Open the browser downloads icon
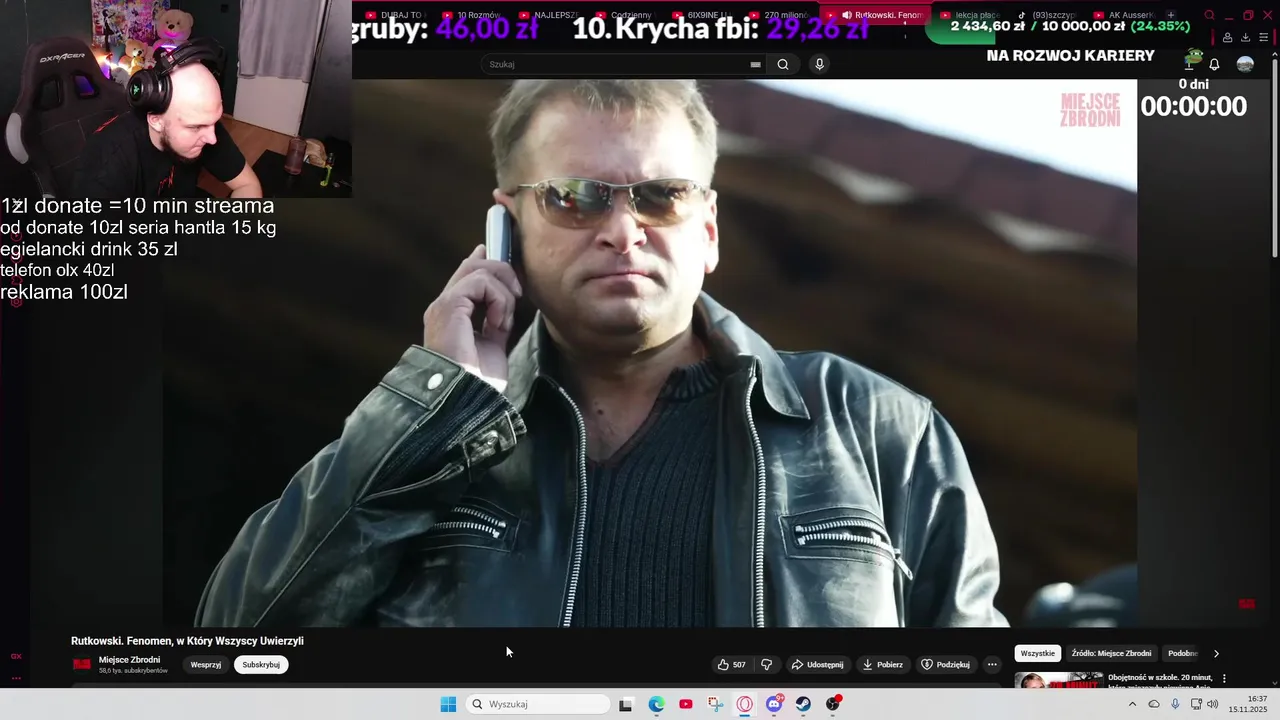 click(x=1245, y=37)
